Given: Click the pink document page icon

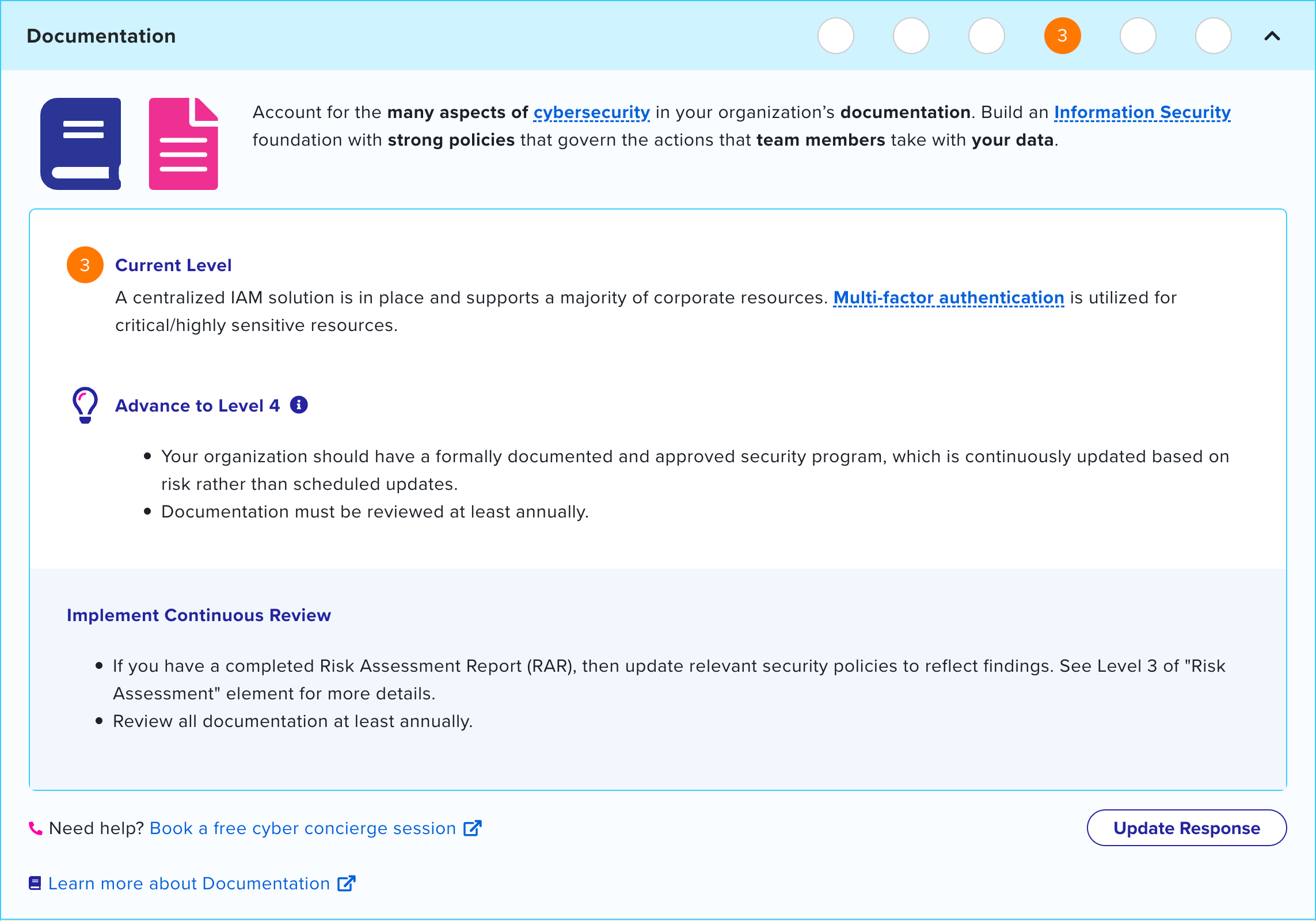Looking at the screenshot, I should coord(183,144).
